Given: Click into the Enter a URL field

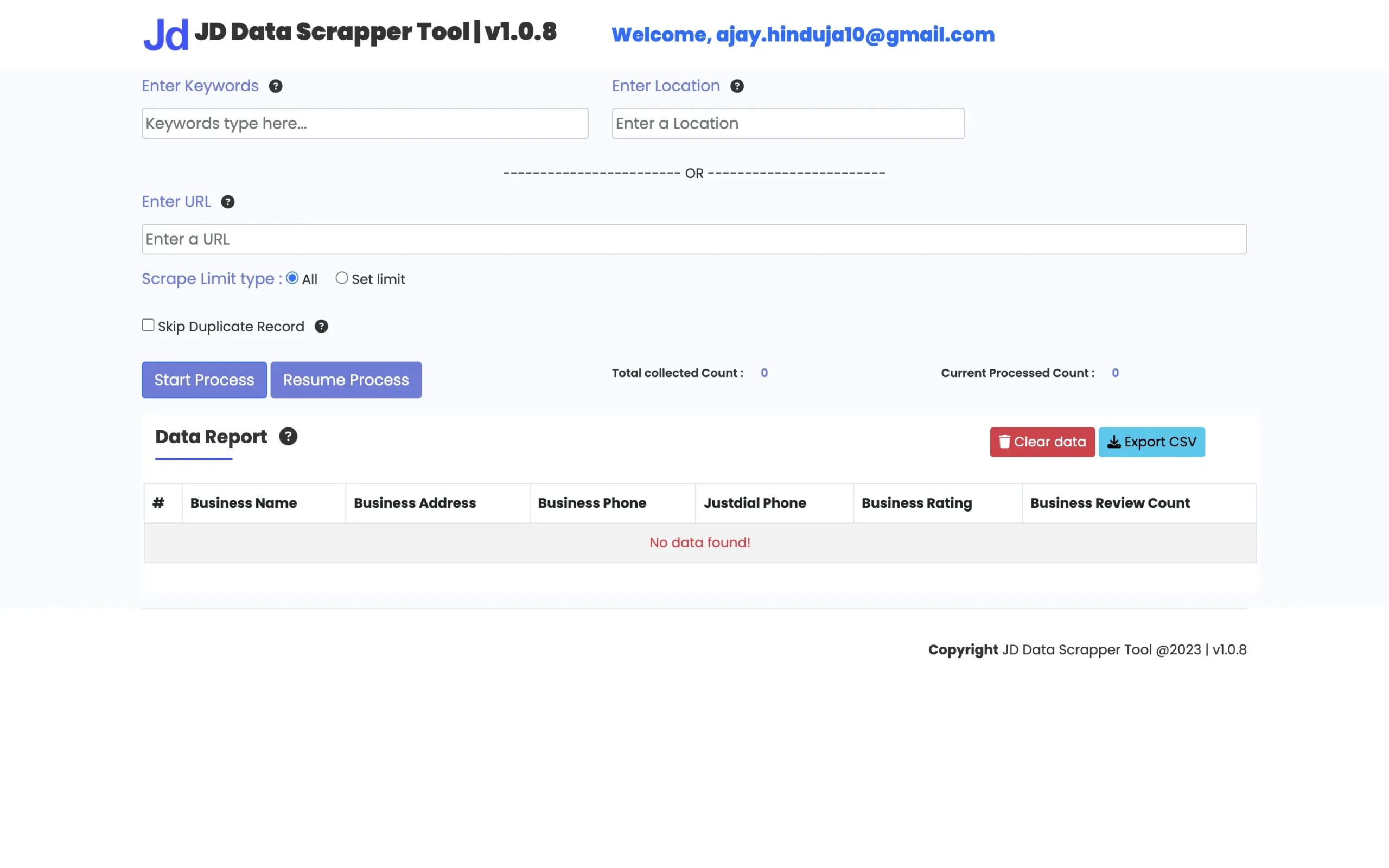Looking at the screenshot, I should [x=694, y=239].
